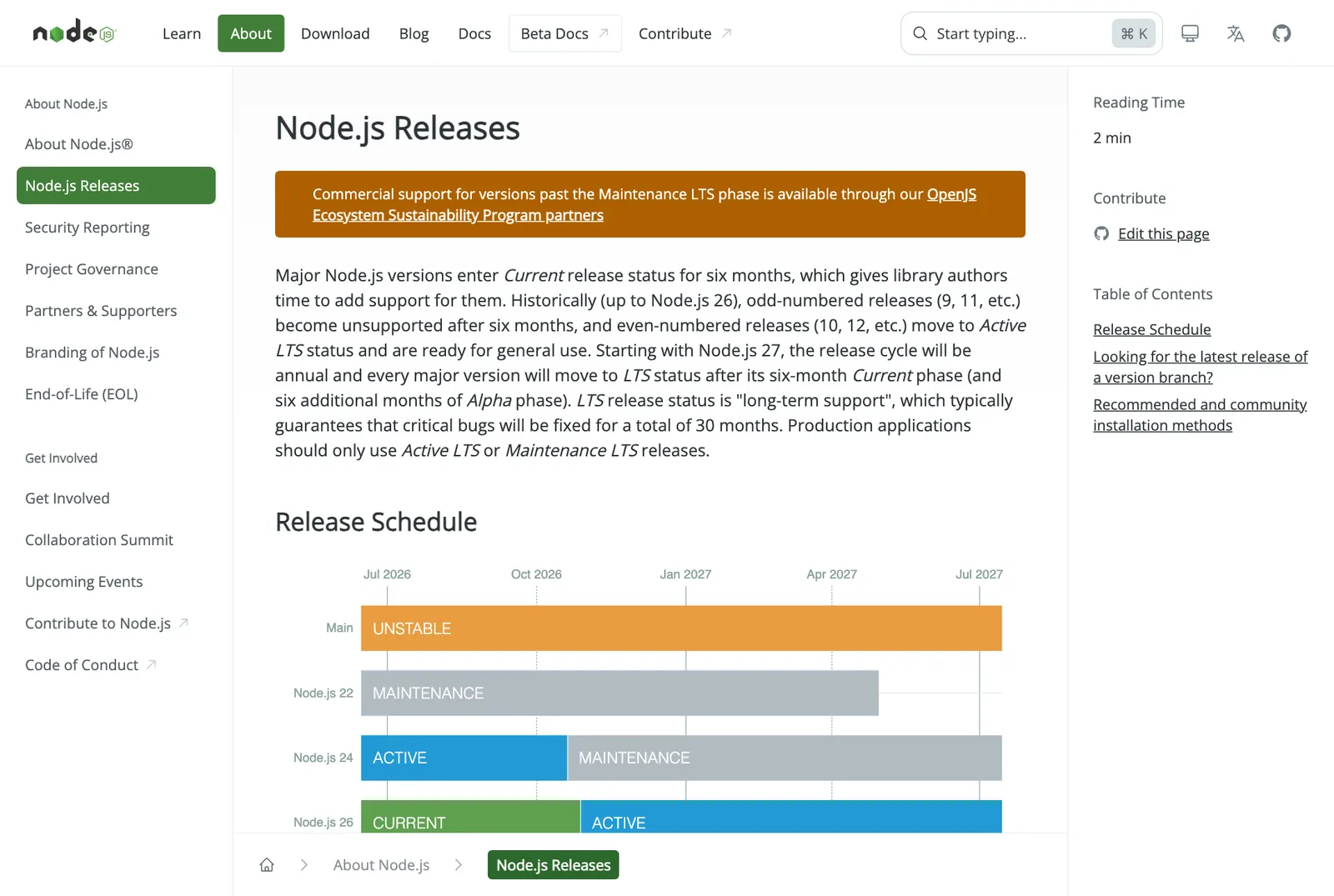Open Partners & Supporters sidebar link

[x=101, y=310]
